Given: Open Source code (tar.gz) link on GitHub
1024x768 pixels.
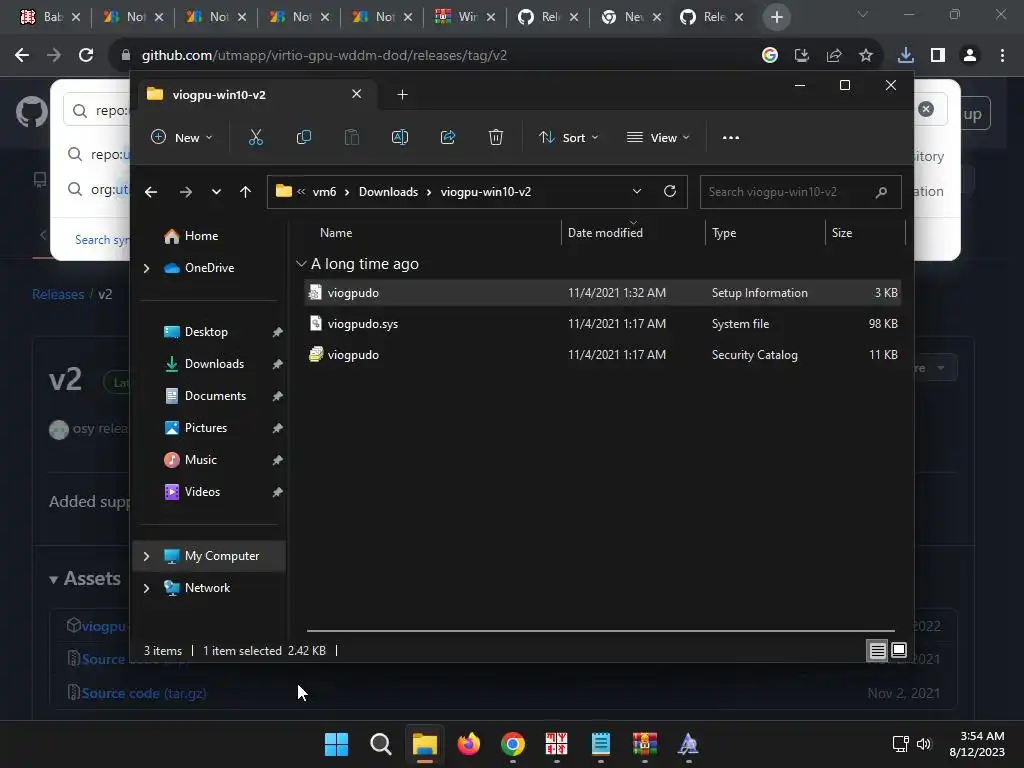Looking at the screenshot, I should click(x=144, y=693).
